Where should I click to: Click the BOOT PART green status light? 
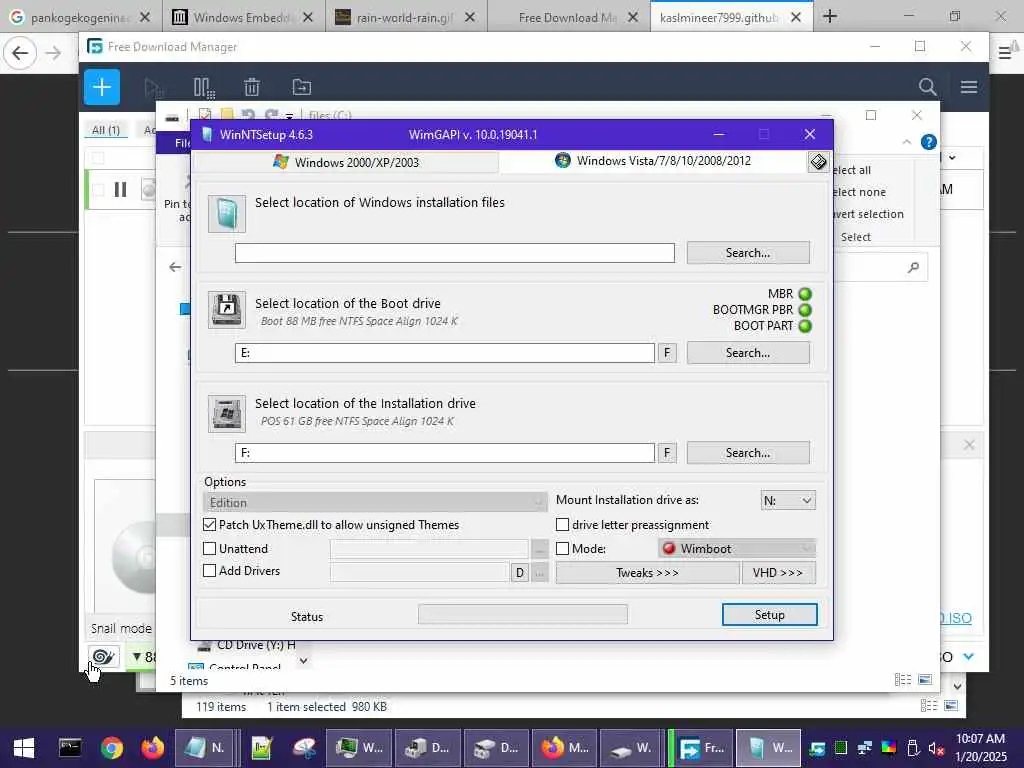[x=805, y=325]
